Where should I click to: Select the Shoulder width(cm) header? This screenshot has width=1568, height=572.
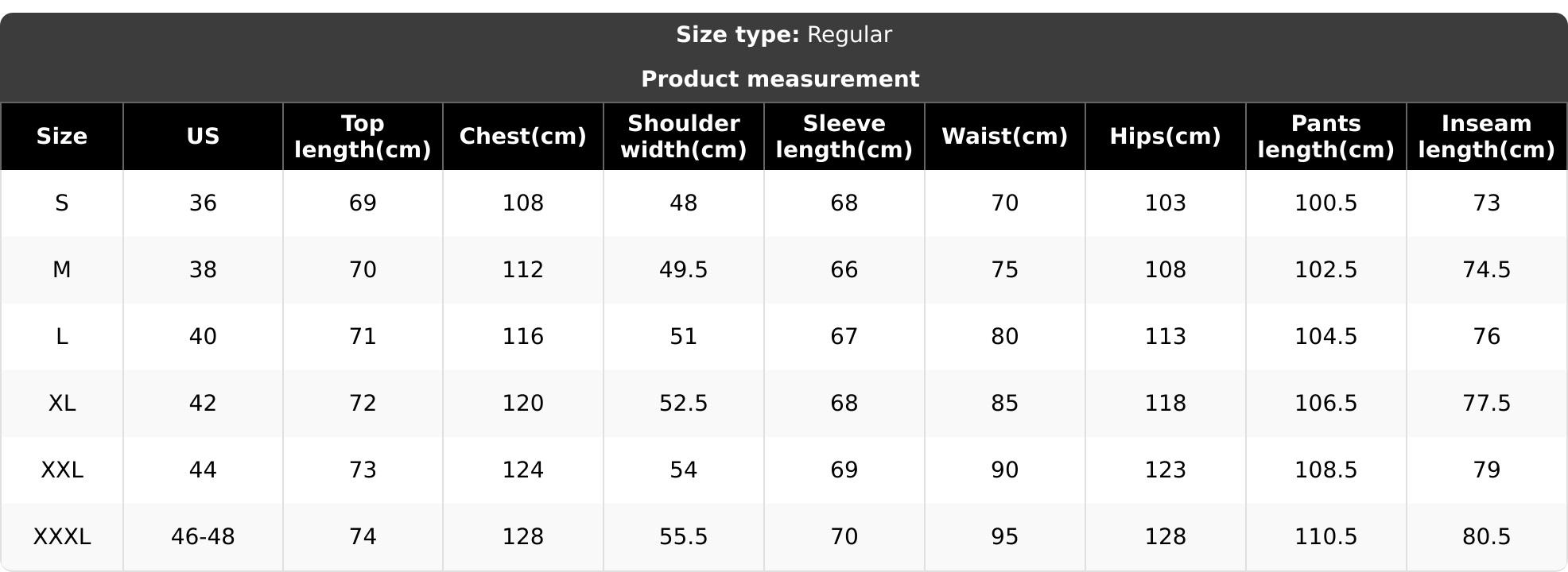684,137
